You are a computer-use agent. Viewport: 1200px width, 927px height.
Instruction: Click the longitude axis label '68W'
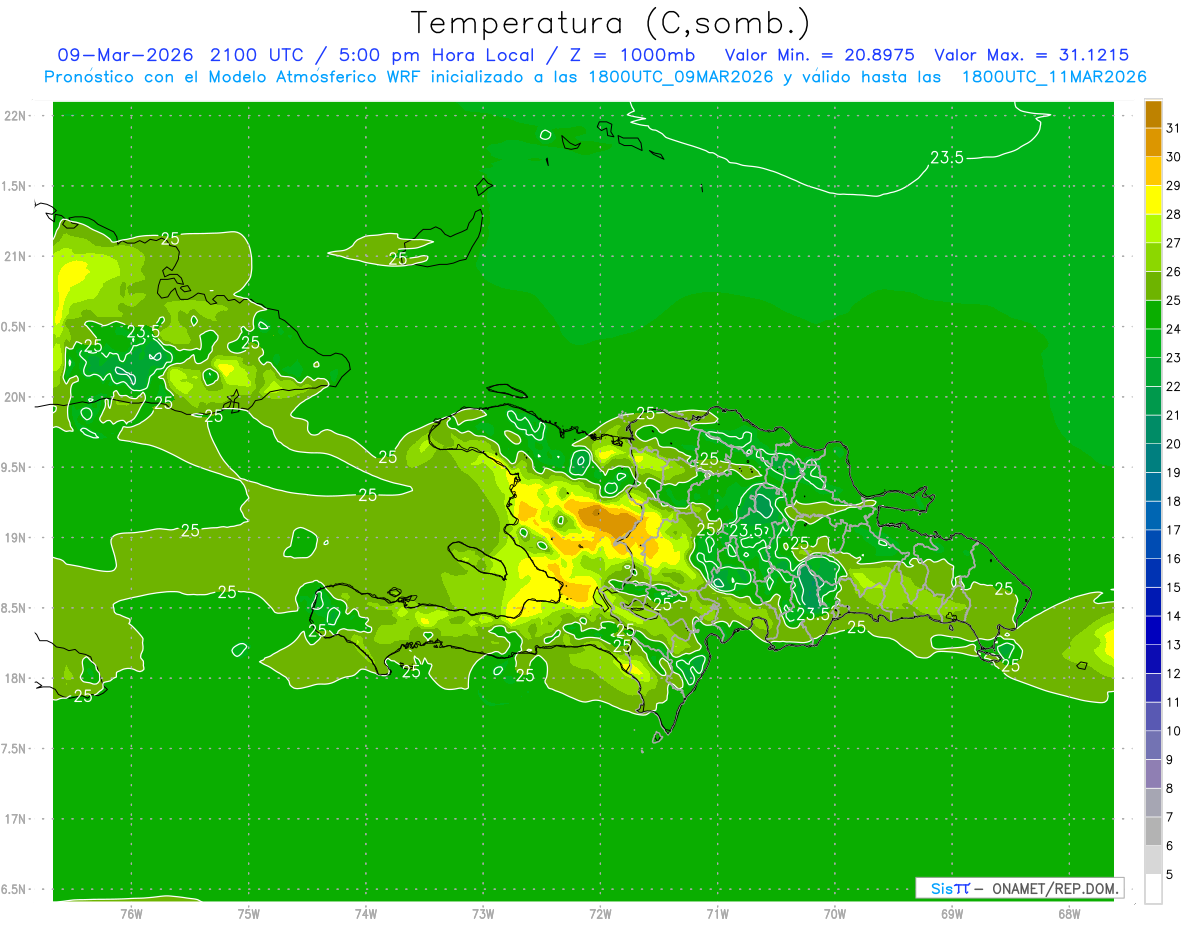(x=1068, y=914)
